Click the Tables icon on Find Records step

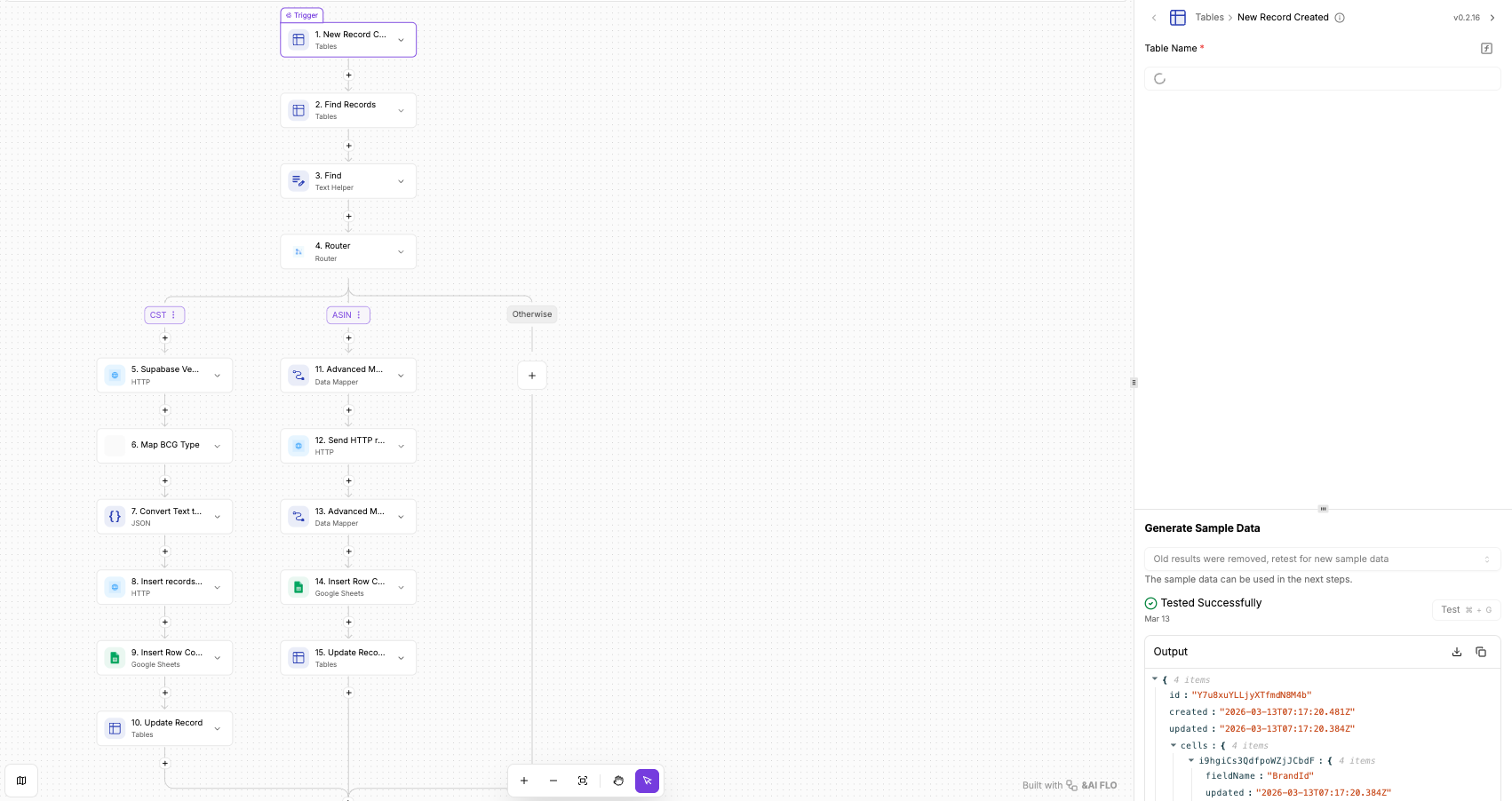[x=298, y=110]
